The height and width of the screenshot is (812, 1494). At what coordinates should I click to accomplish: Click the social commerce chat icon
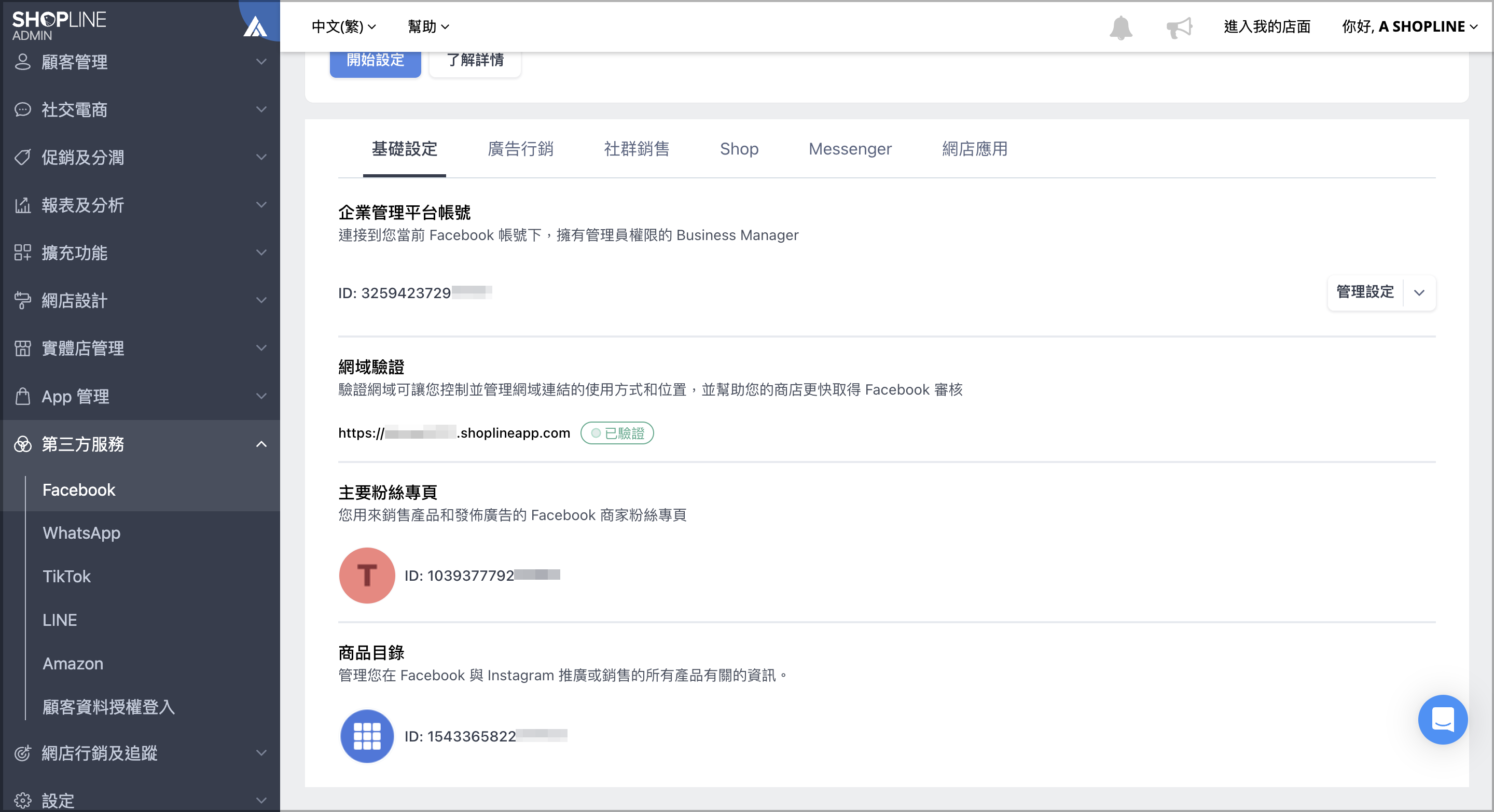(23, 109)
